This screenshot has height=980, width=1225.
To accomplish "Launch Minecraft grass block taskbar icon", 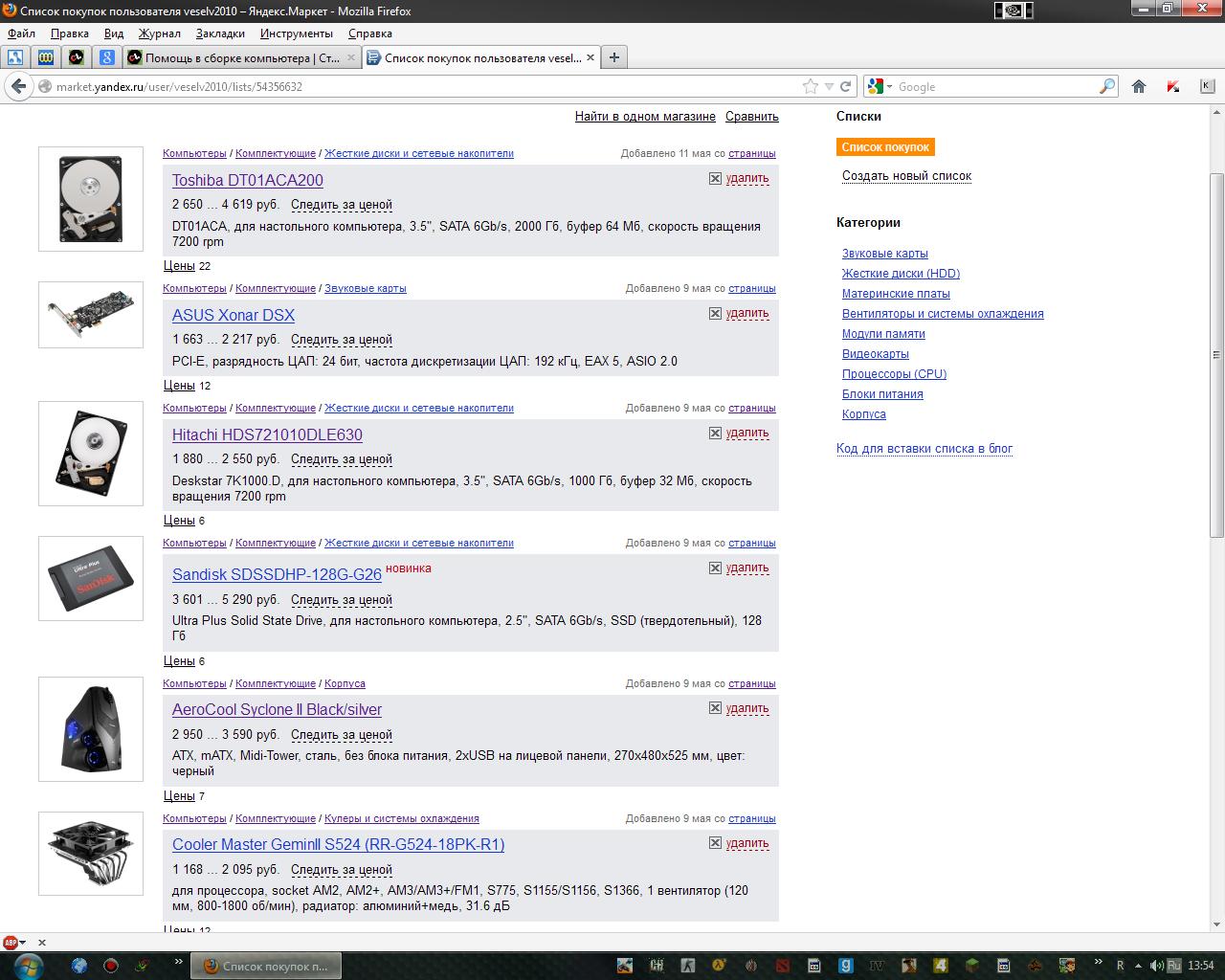I will 971,966.
